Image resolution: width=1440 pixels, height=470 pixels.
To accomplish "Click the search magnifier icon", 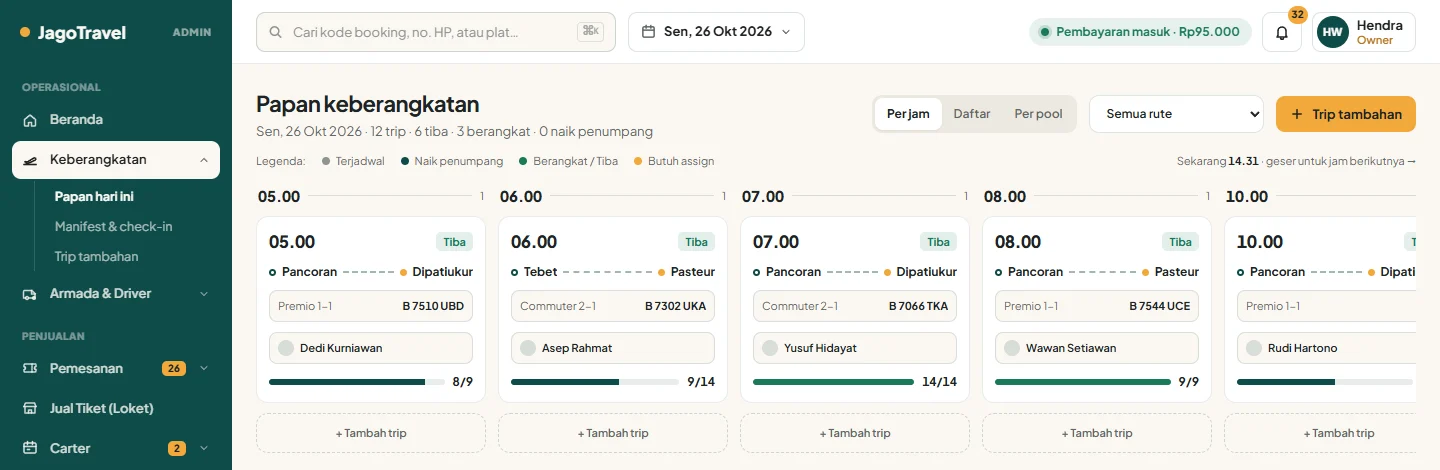I will 275,32.
